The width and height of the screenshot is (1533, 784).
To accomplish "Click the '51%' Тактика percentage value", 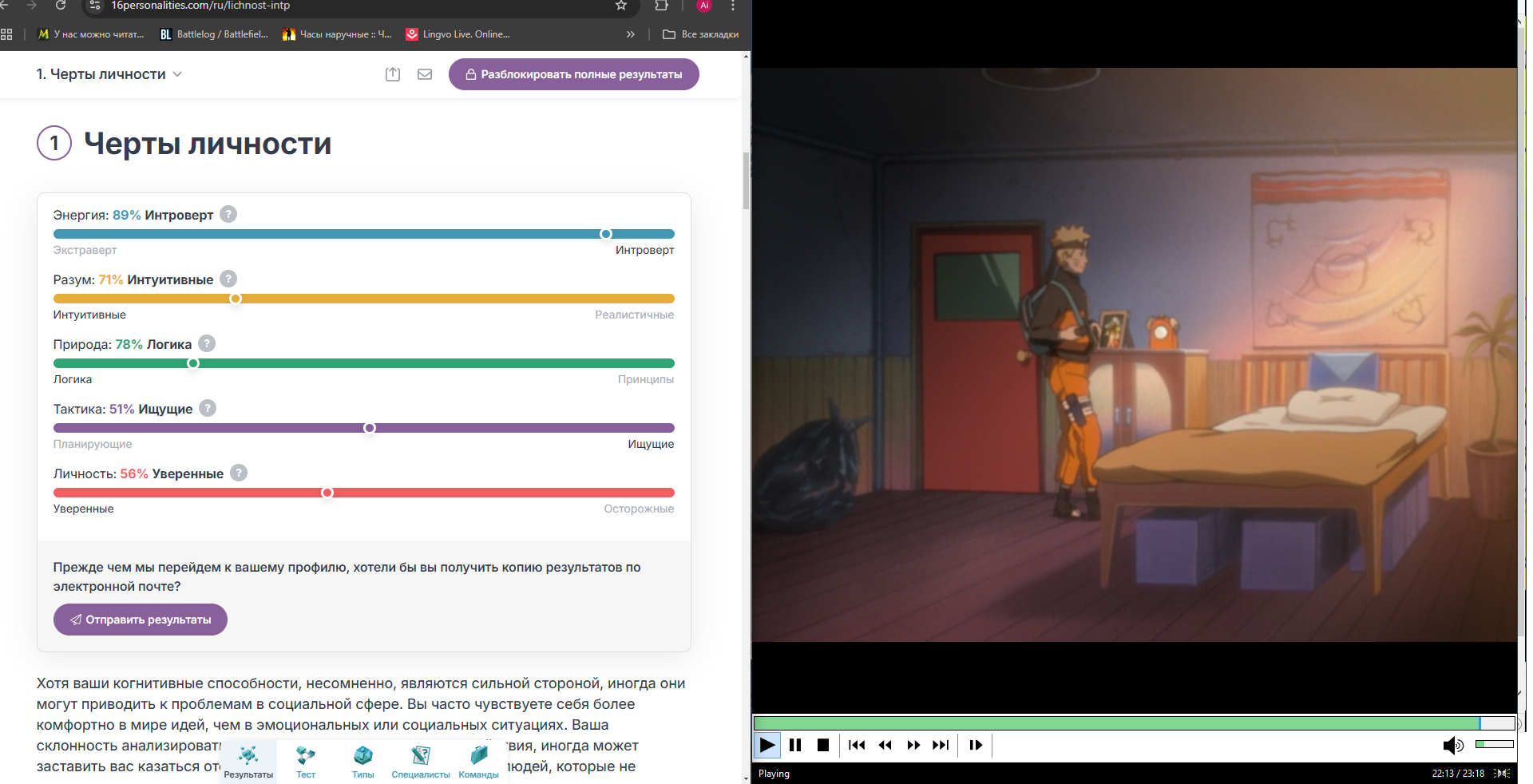I will [x=122, y=409].
